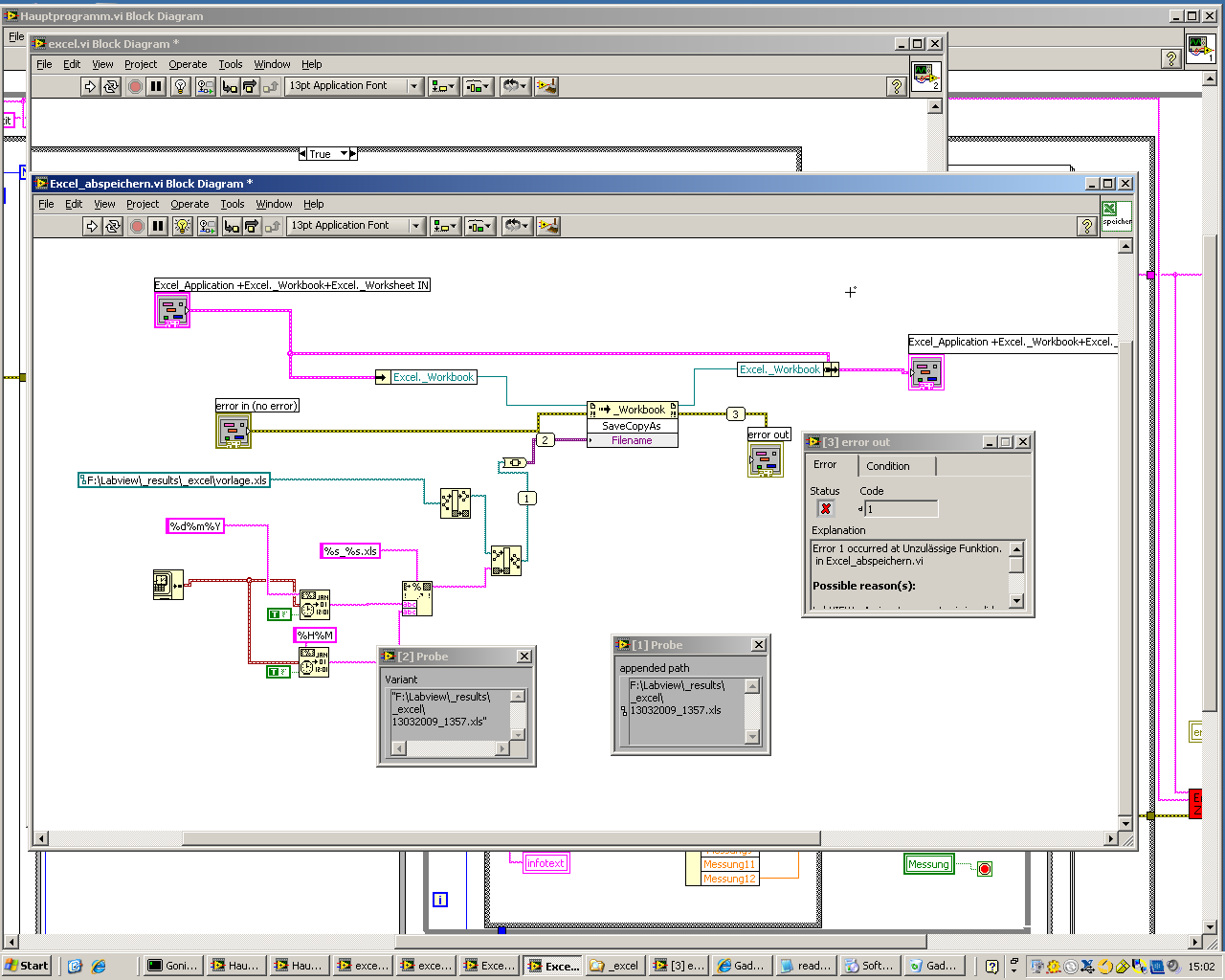Toggle True constant beside upper Format Date/Time

point(279,614)
